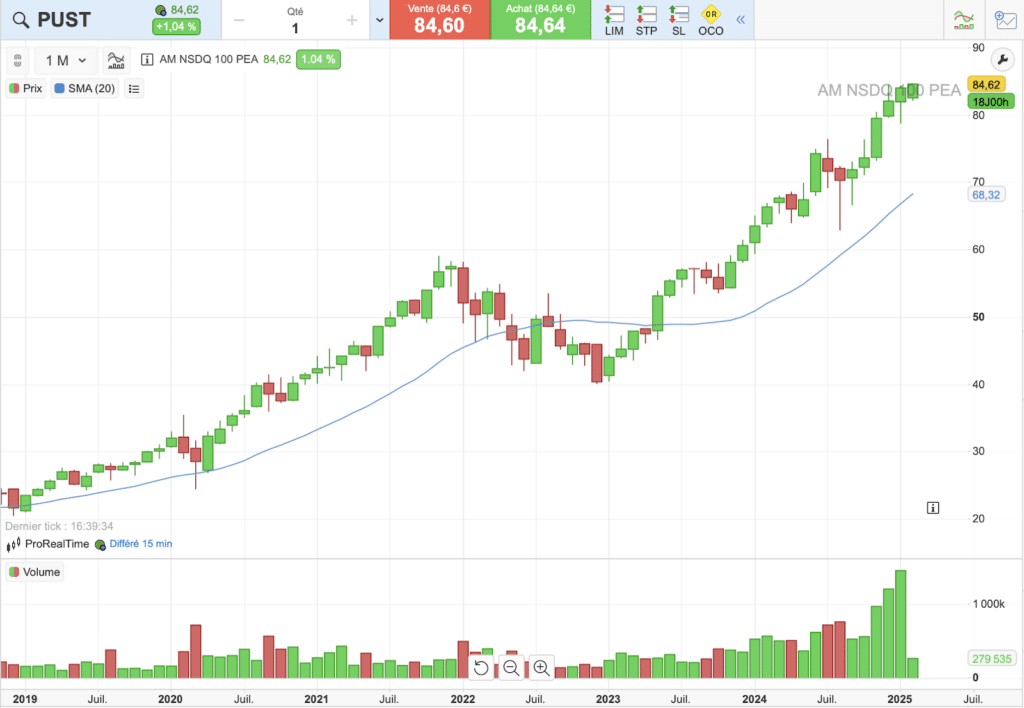1024x708 pixels.
Task: Open chart settings wrench icon
Action: tap(1002, 59)
